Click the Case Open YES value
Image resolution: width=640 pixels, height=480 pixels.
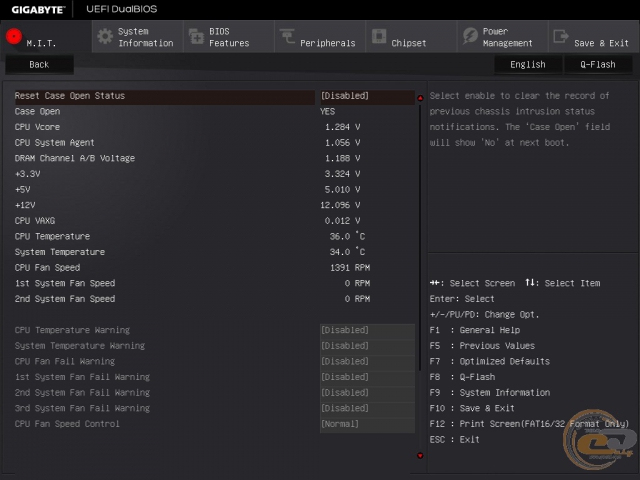pyautogui.click(x=327, y=111)
